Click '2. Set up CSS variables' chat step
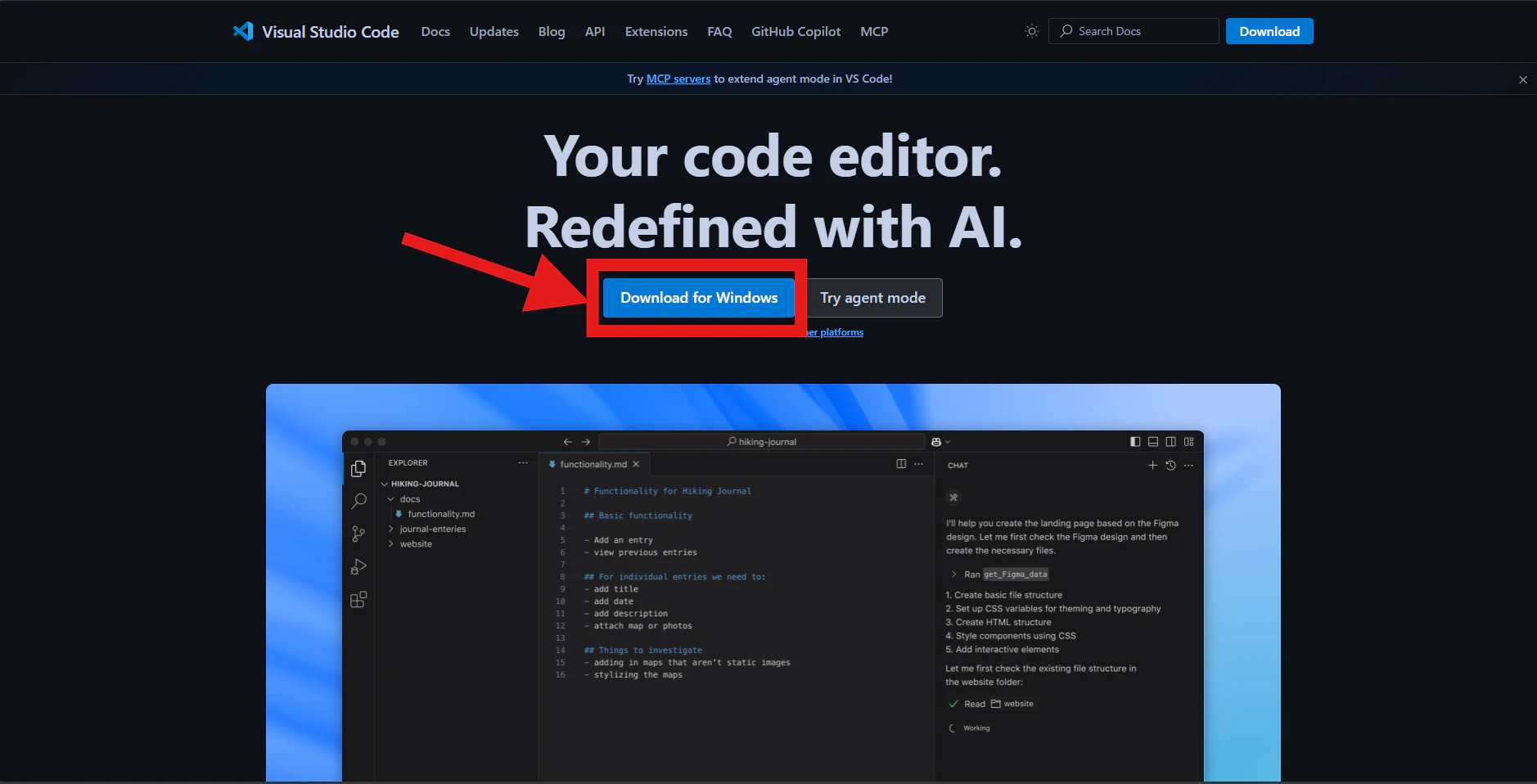Screen dimensions: 1537x784 [1053, 609]
